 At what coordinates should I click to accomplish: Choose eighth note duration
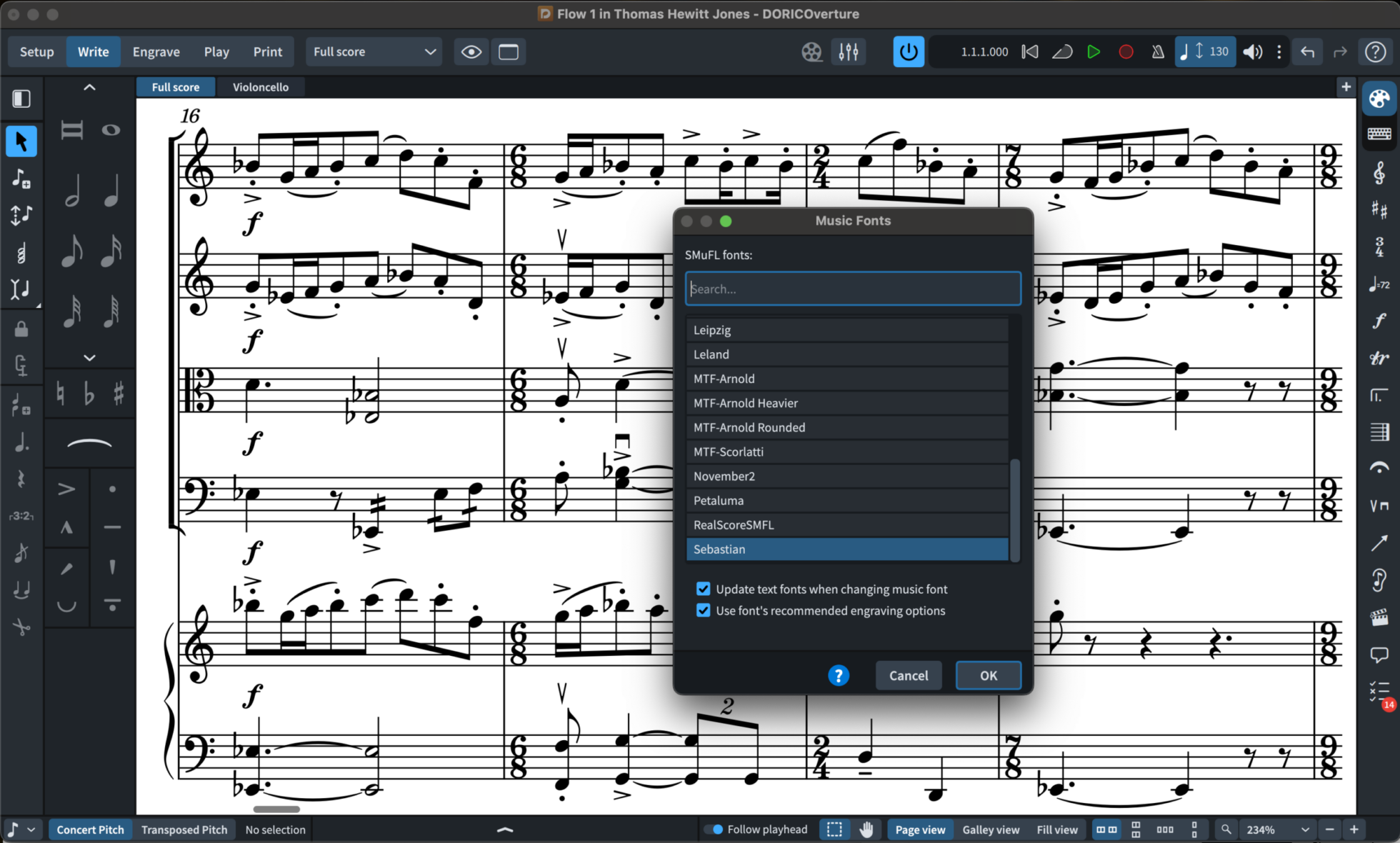72,251
